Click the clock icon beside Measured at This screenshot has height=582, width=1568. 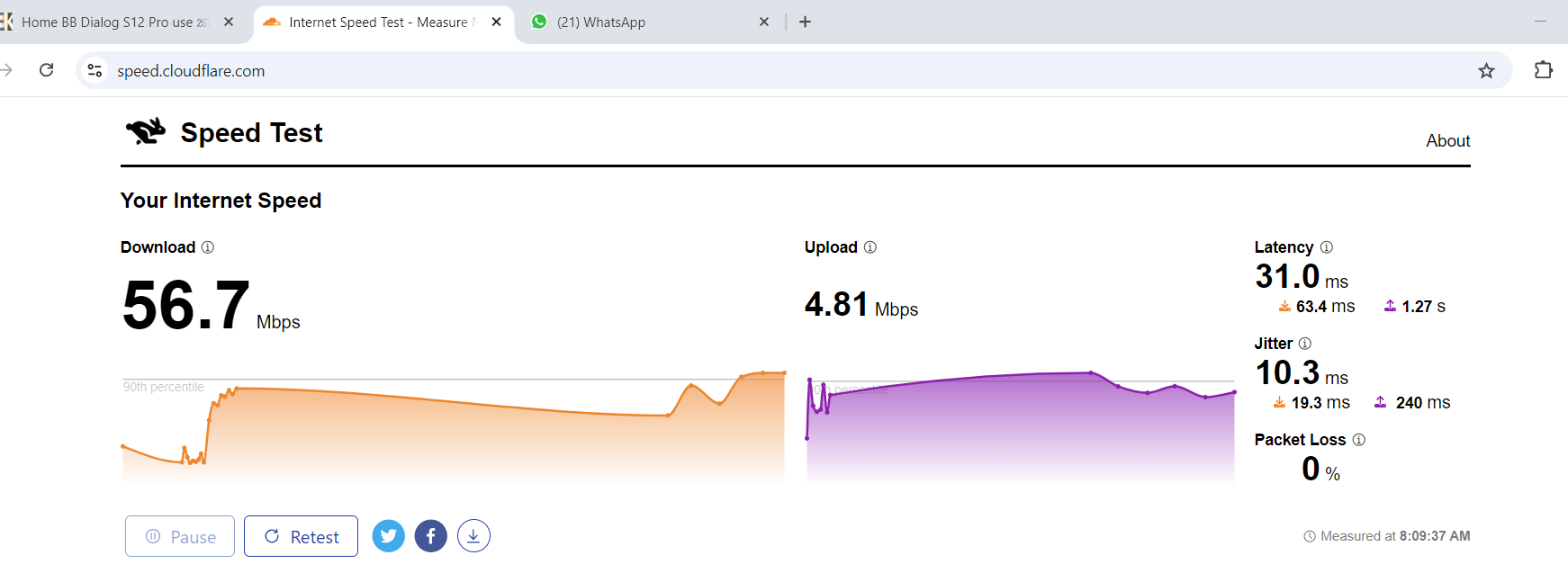point(1310,536)
